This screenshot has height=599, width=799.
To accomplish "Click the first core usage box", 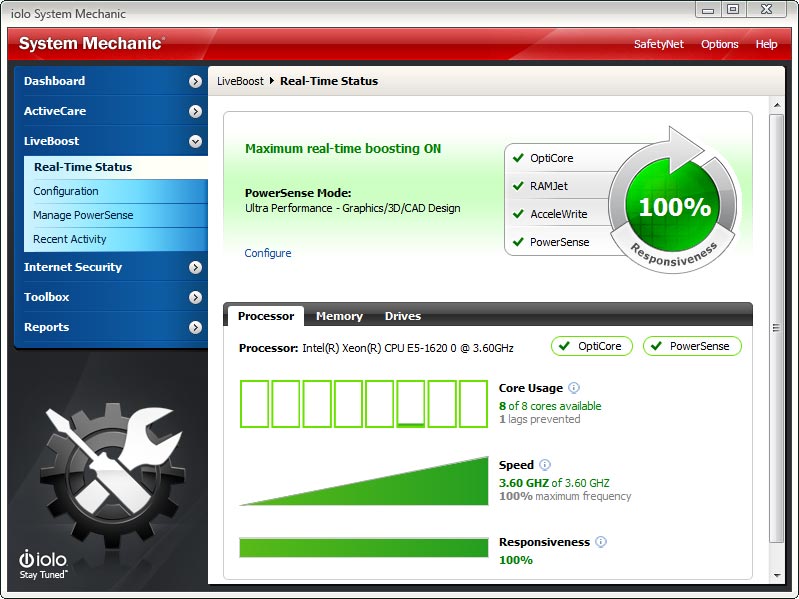I will [x=254, y=403].
